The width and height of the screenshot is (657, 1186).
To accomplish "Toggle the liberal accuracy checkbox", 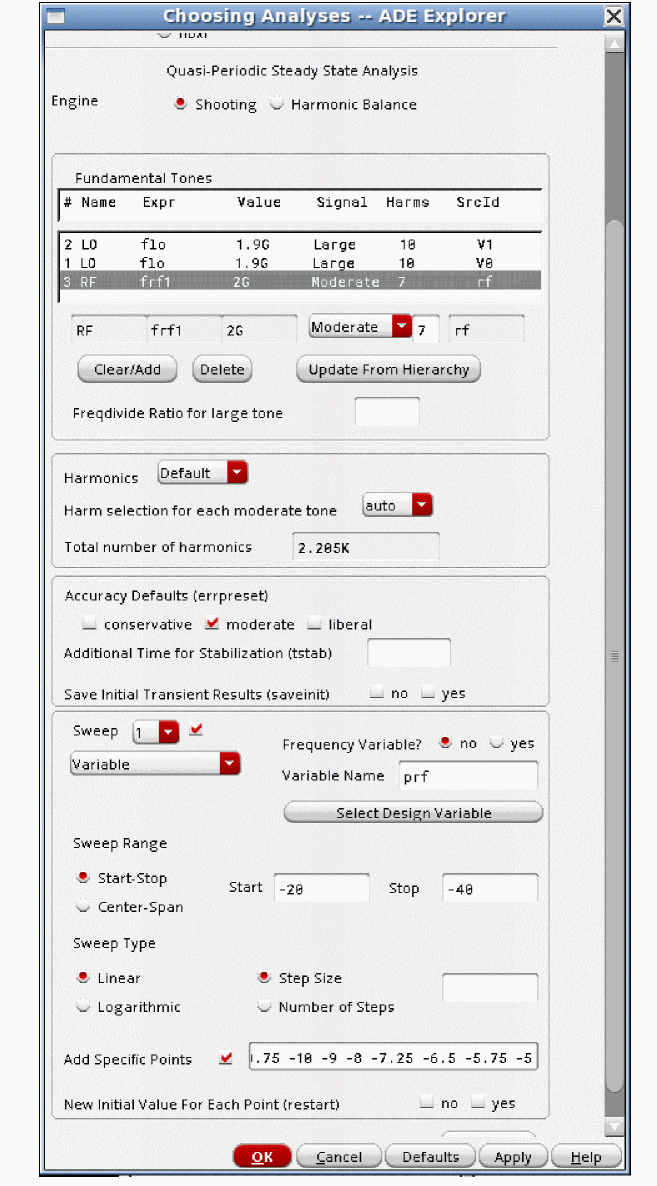I will click(x=314, y=624).
